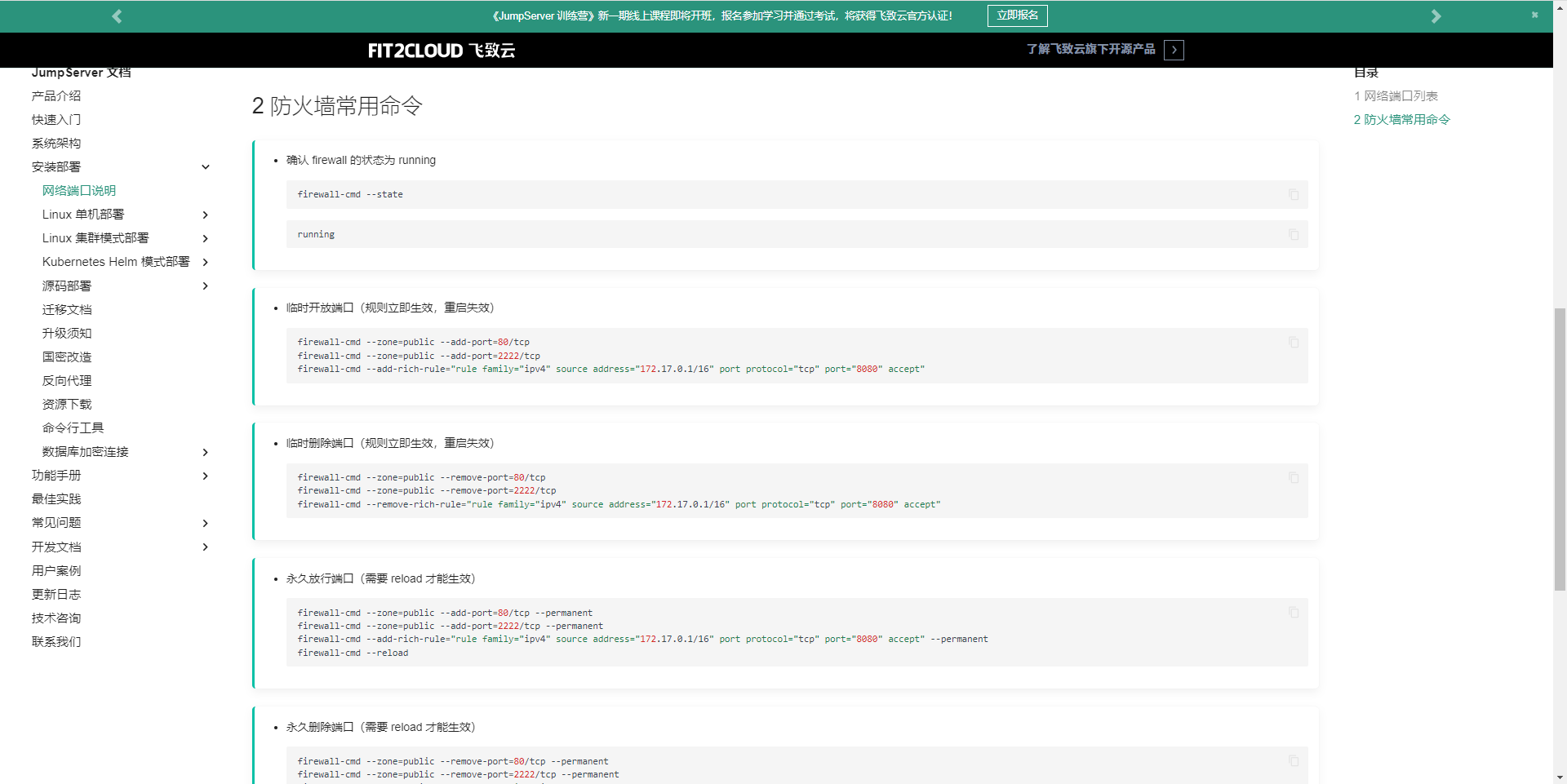Image resolution: width=1567 pixels, height=784 pixels.
Task: Click the vertical page scrollbar thumb
Action: pyautogui.click(x=1560, y=449)
